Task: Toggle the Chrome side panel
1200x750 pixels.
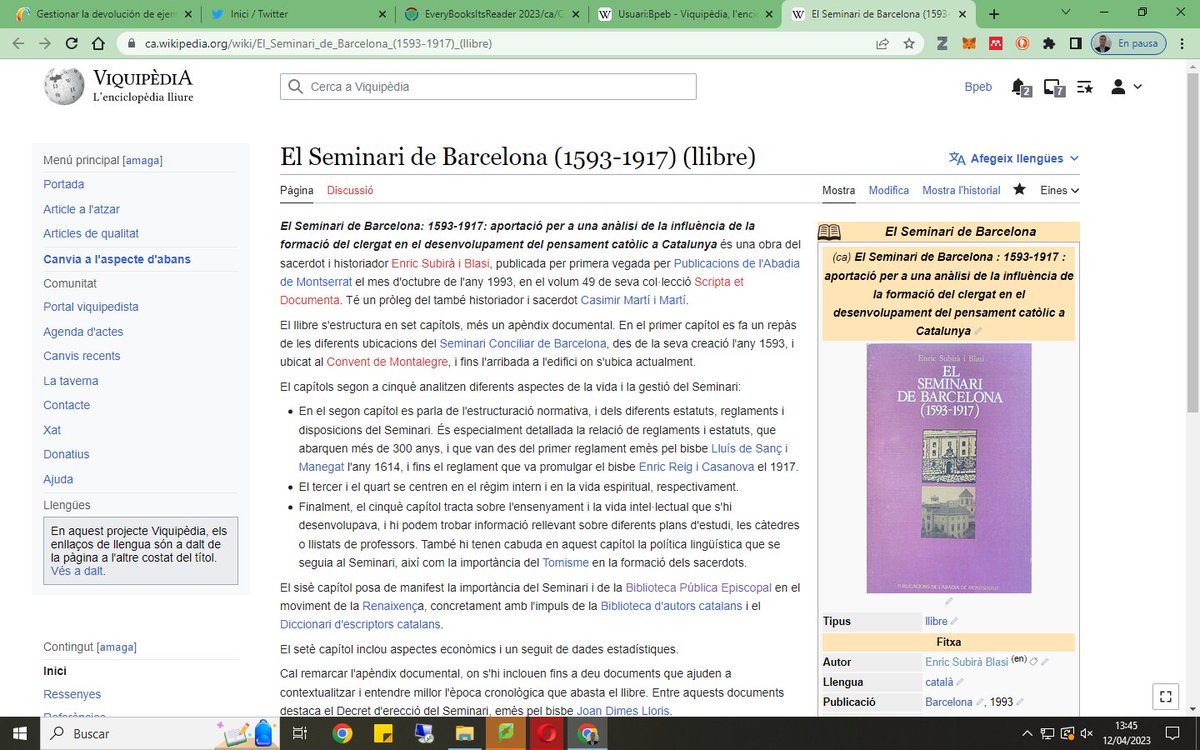Action: click(x=1075, y=44)
